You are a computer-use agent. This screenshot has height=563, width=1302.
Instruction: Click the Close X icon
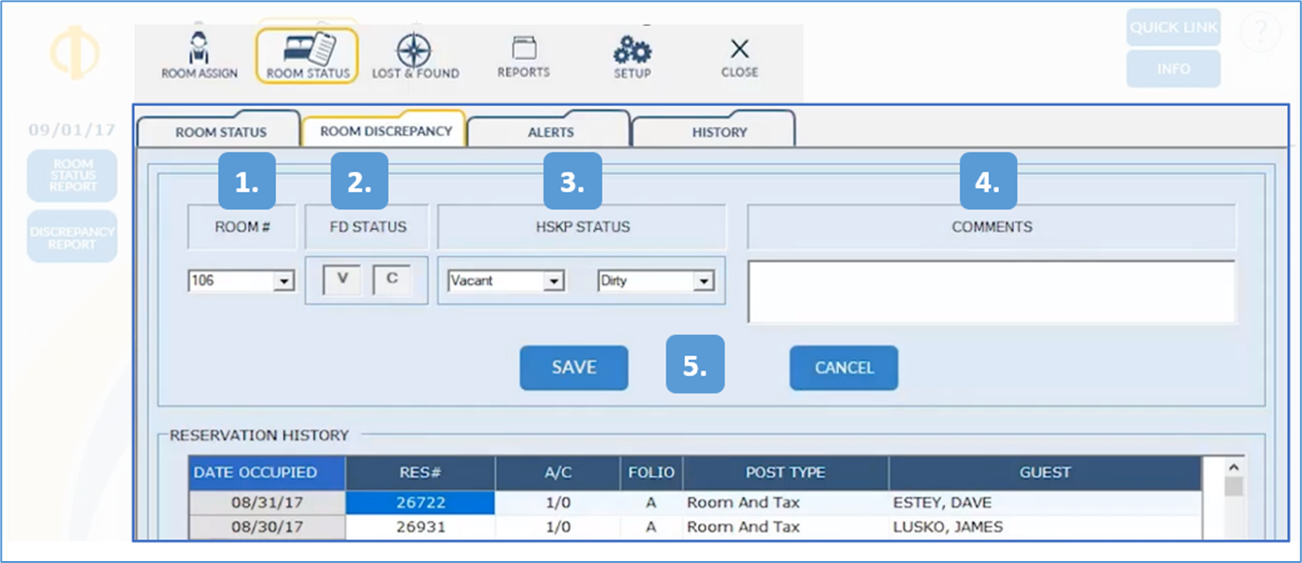739,49
